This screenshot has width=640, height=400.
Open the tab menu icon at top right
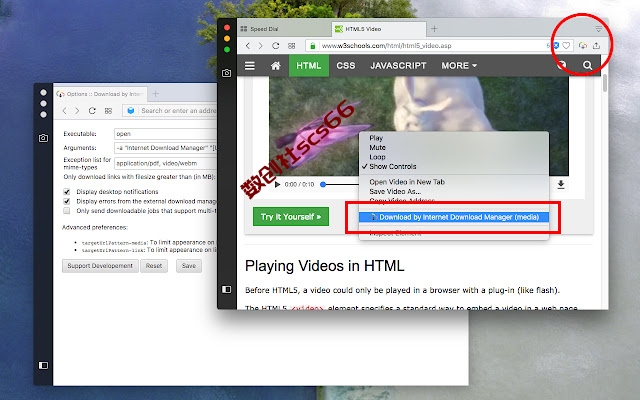pos(598,29)
